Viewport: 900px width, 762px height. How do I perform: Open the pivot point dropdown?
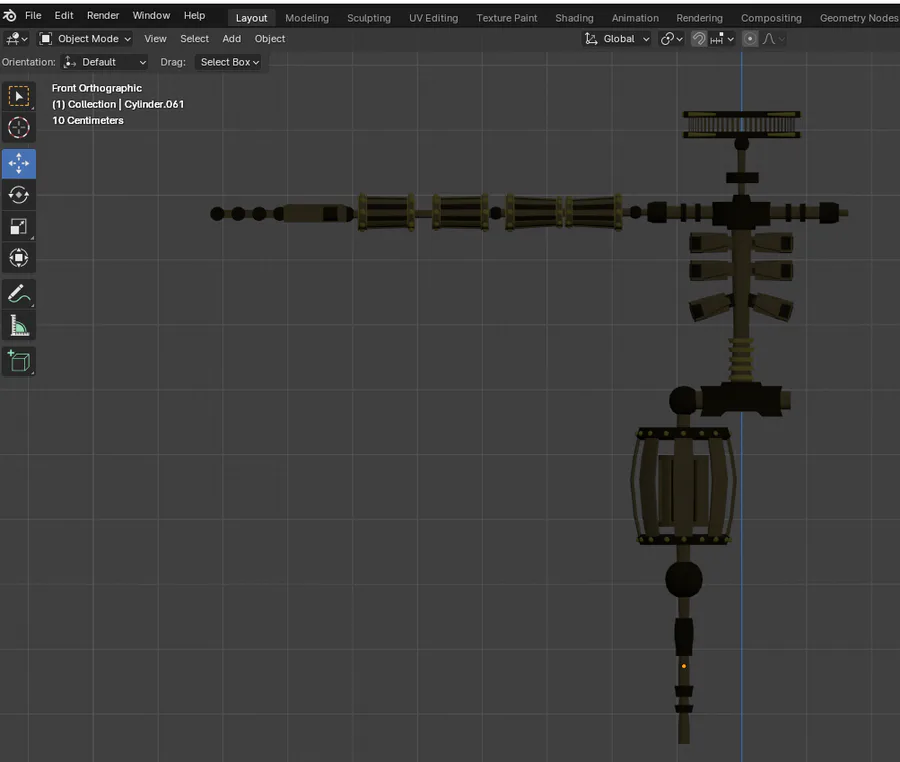pyautogui.click(x=671, y=39)
